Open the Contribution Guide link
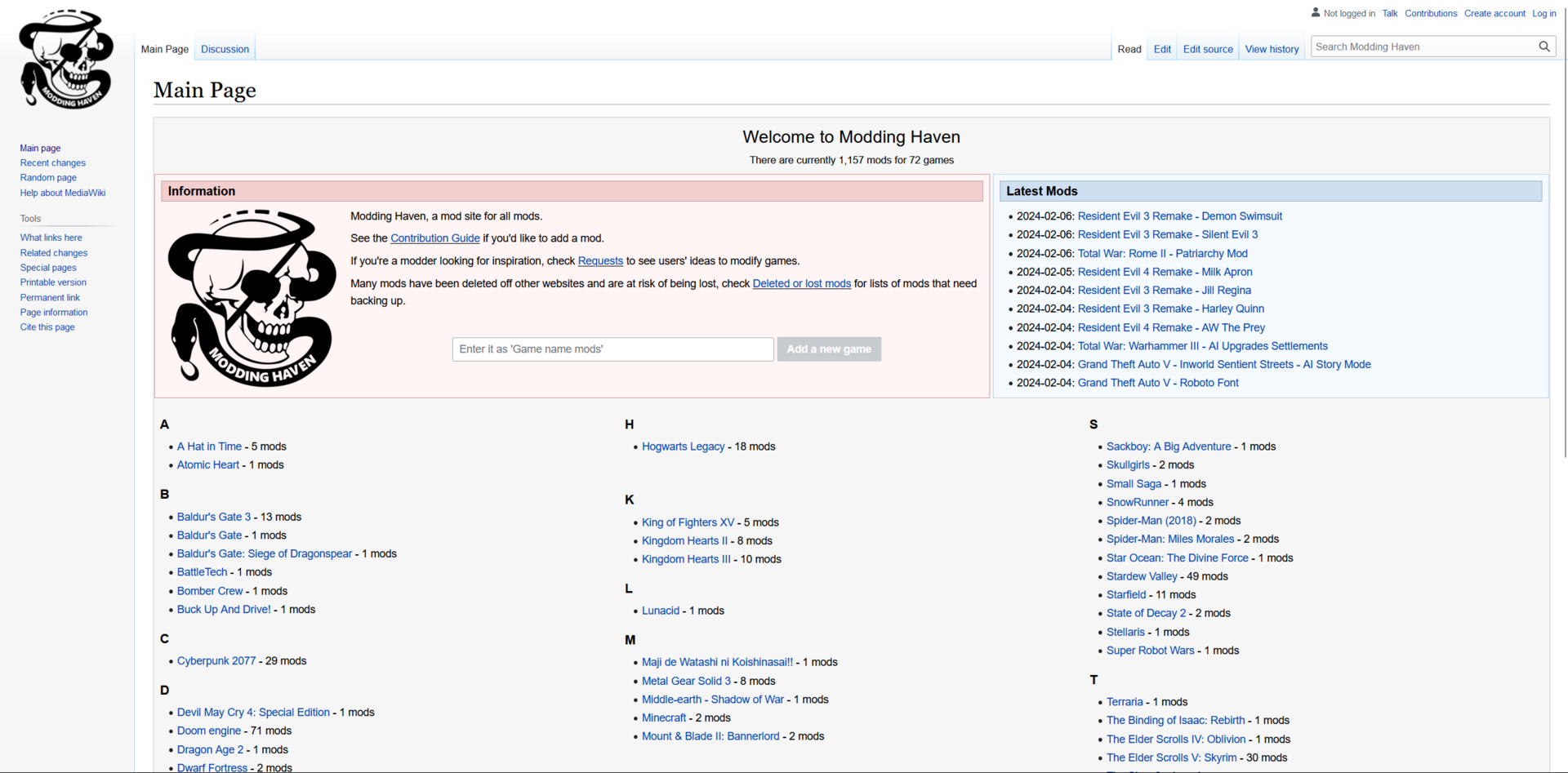The height and width of the screenshot is (773, 1568). pos(435,238)
